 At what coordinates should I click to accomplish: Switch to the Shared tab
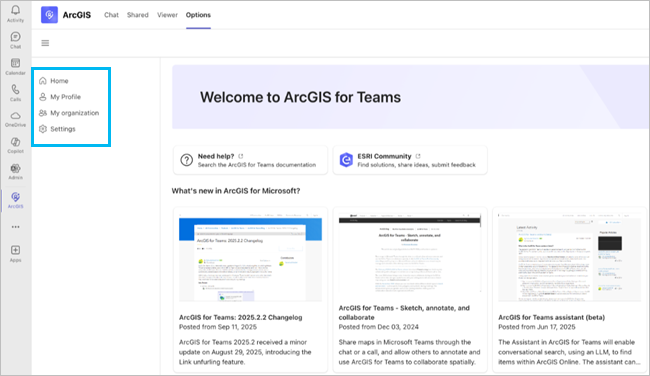[x=138, y=15]
